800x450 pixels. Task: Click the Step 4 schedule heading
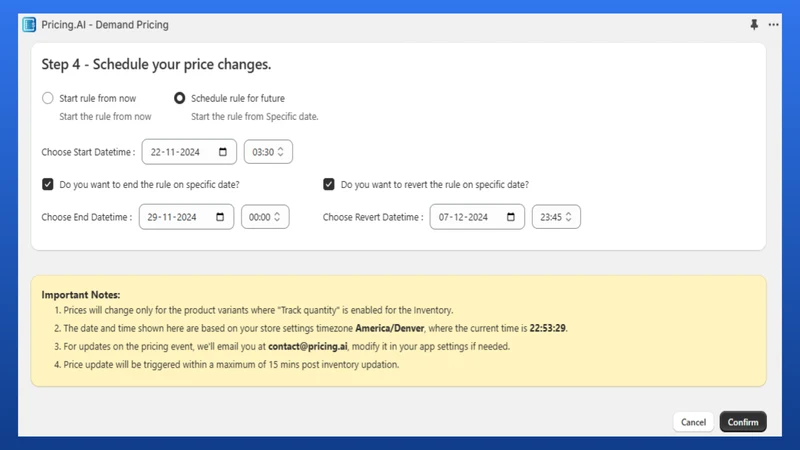click(x=156, y=64)
